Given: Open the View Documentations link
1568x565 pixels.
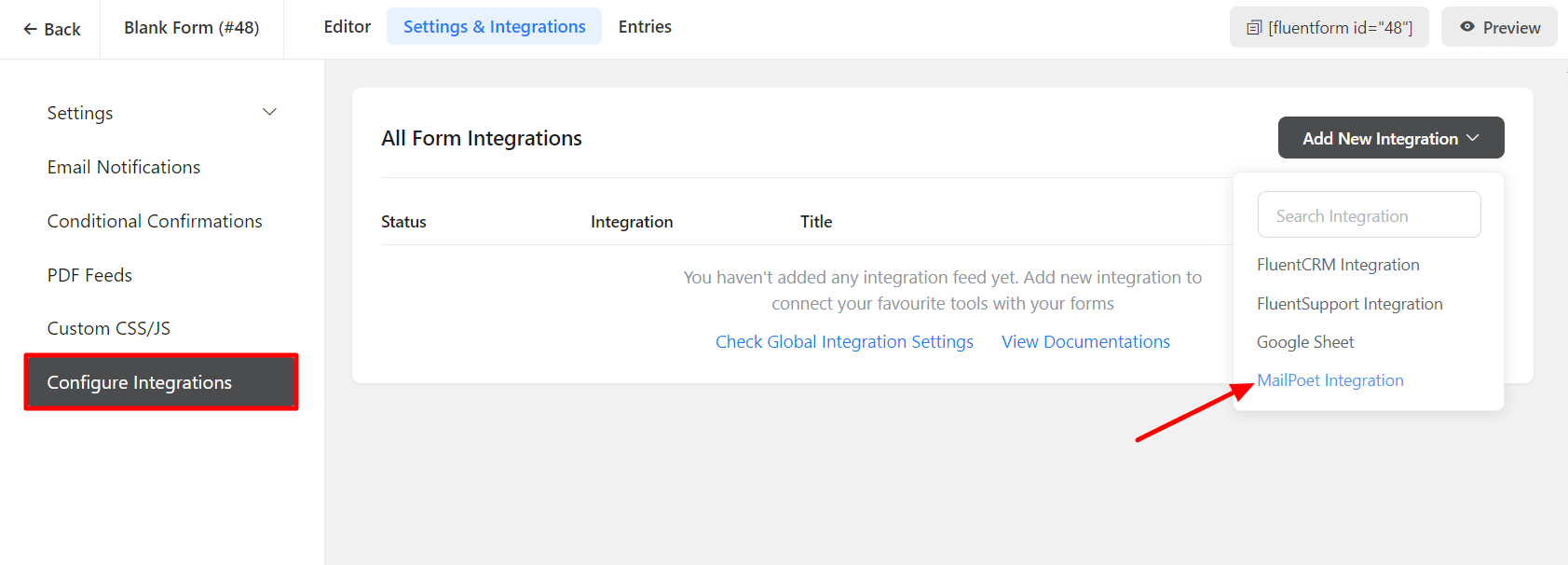Looking at the screenshot, I should [1085, 342].
